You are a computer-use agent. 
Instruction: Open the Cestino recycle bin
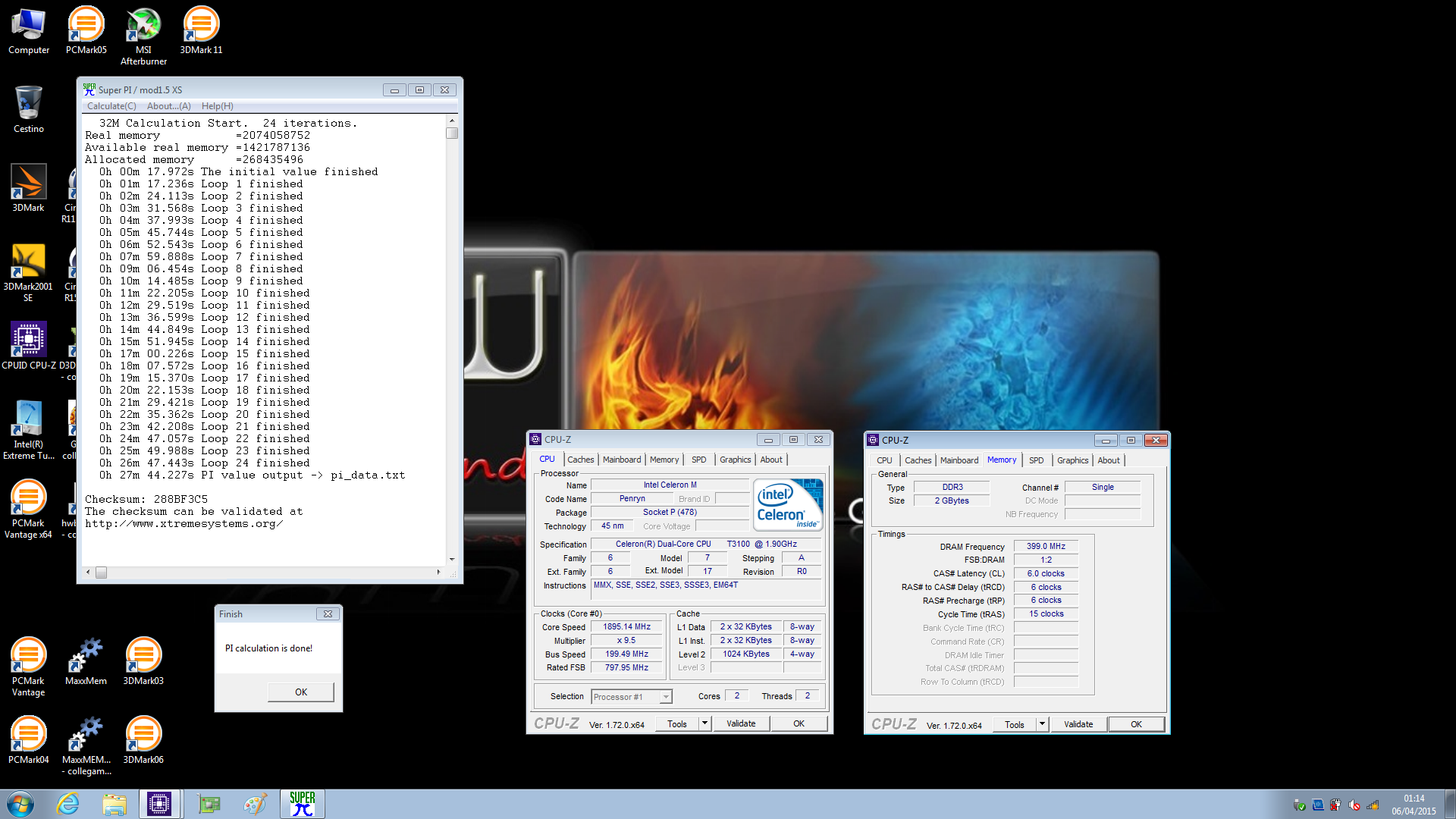coord(29,110)
